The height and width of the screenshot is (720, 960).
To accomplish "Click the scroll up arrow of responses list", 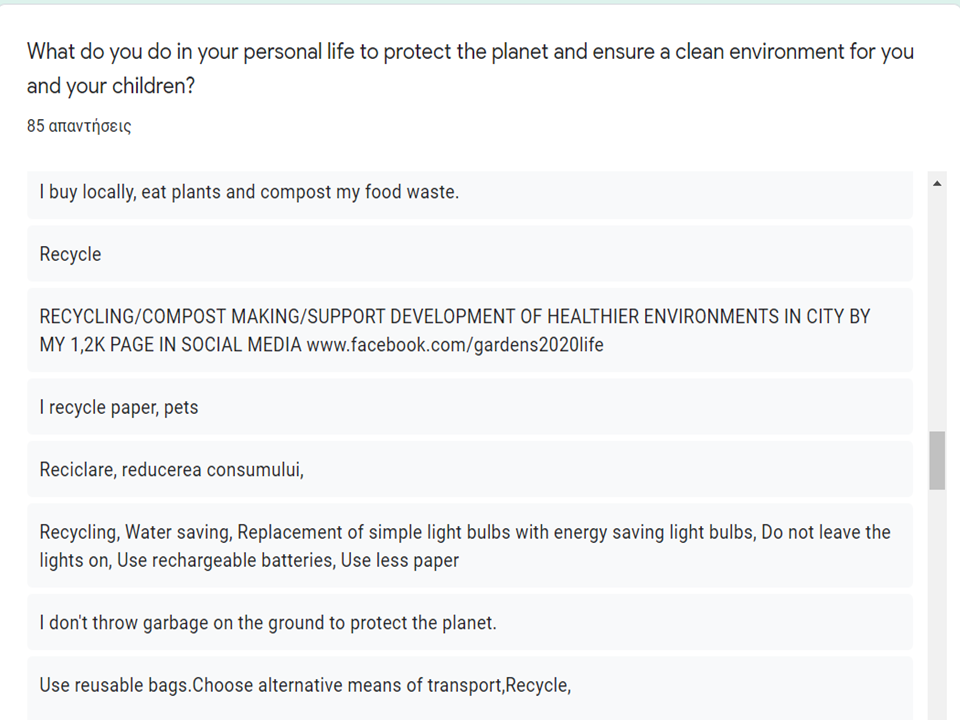I will coord(937,183).
